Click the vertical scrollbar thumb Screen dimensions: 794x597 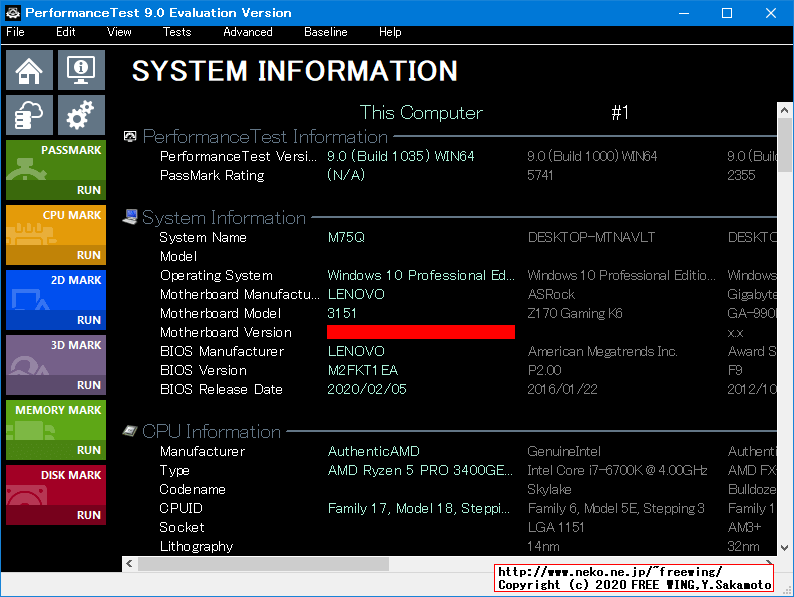click(x=784, y=145)
